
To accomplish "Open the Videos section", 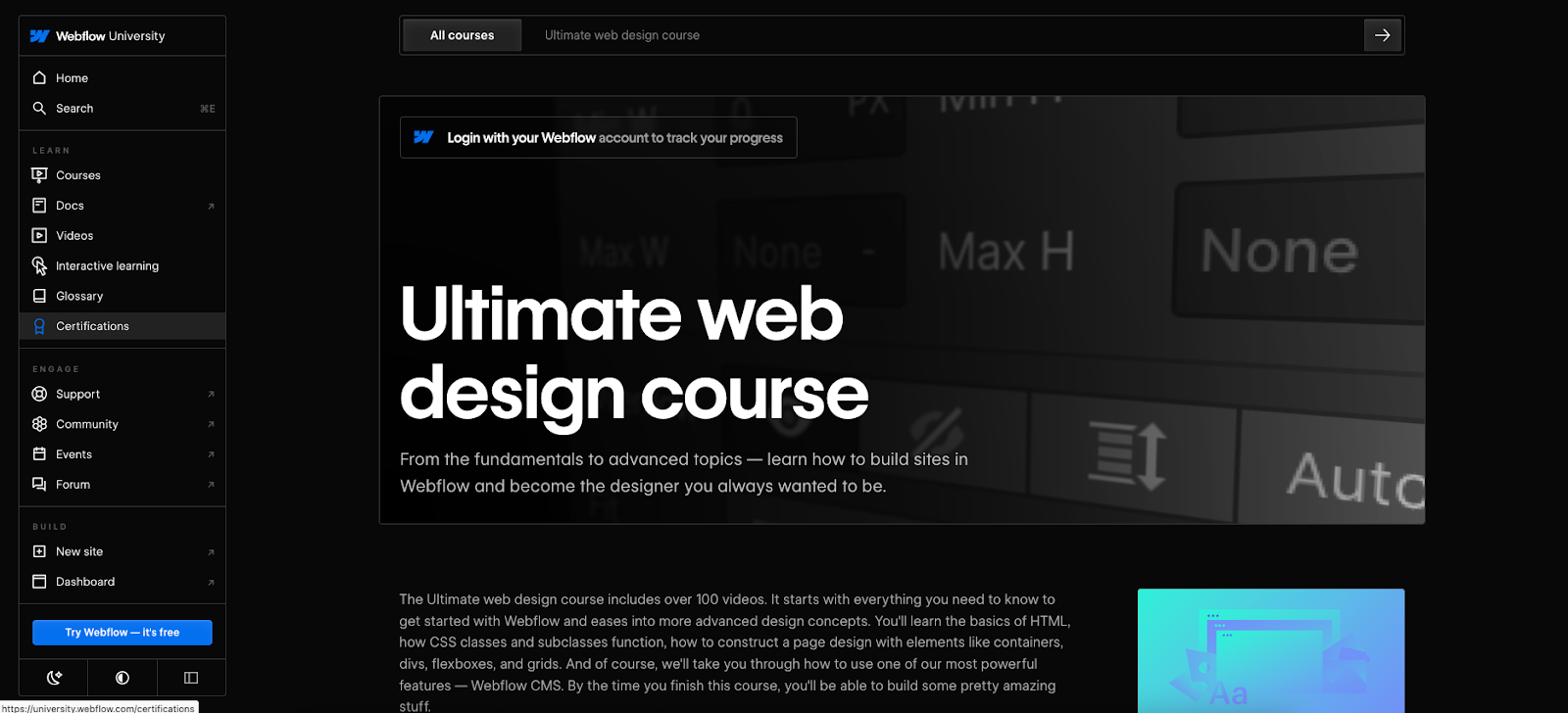I will (x=122, y=236).
